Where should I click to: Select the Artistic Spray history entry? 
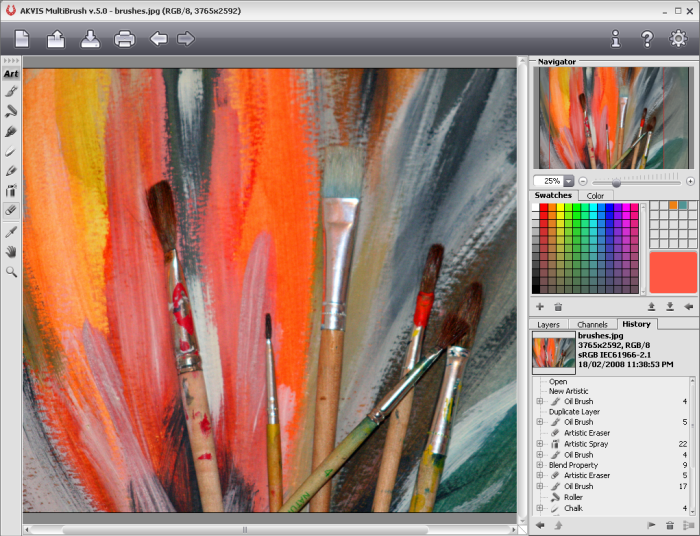586,444
